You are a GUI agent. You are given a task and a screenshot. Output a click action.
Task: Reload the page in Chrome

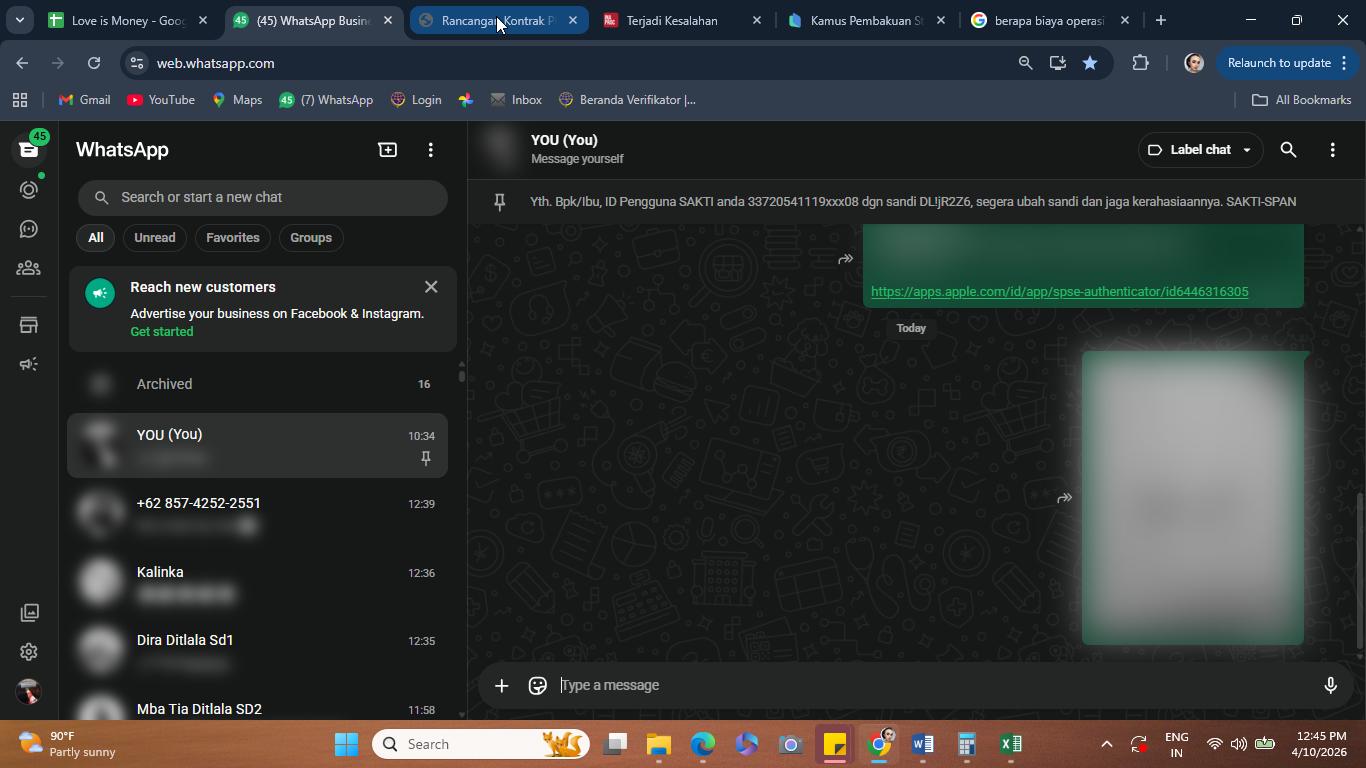point(94,63)
